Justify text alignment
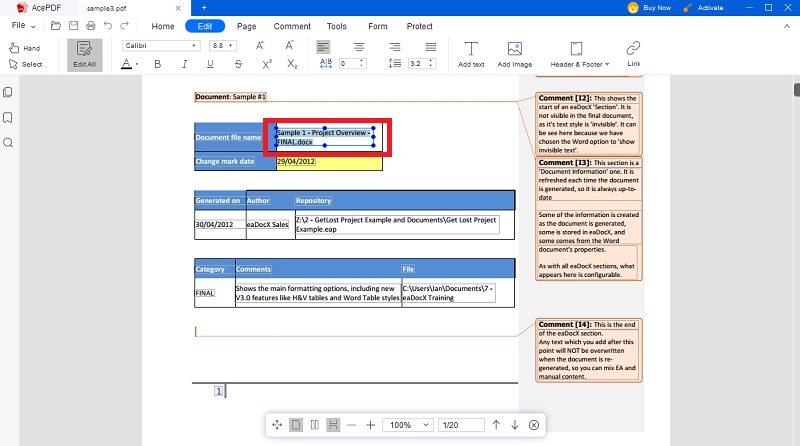Screen dimensions: 800x446 431,47
